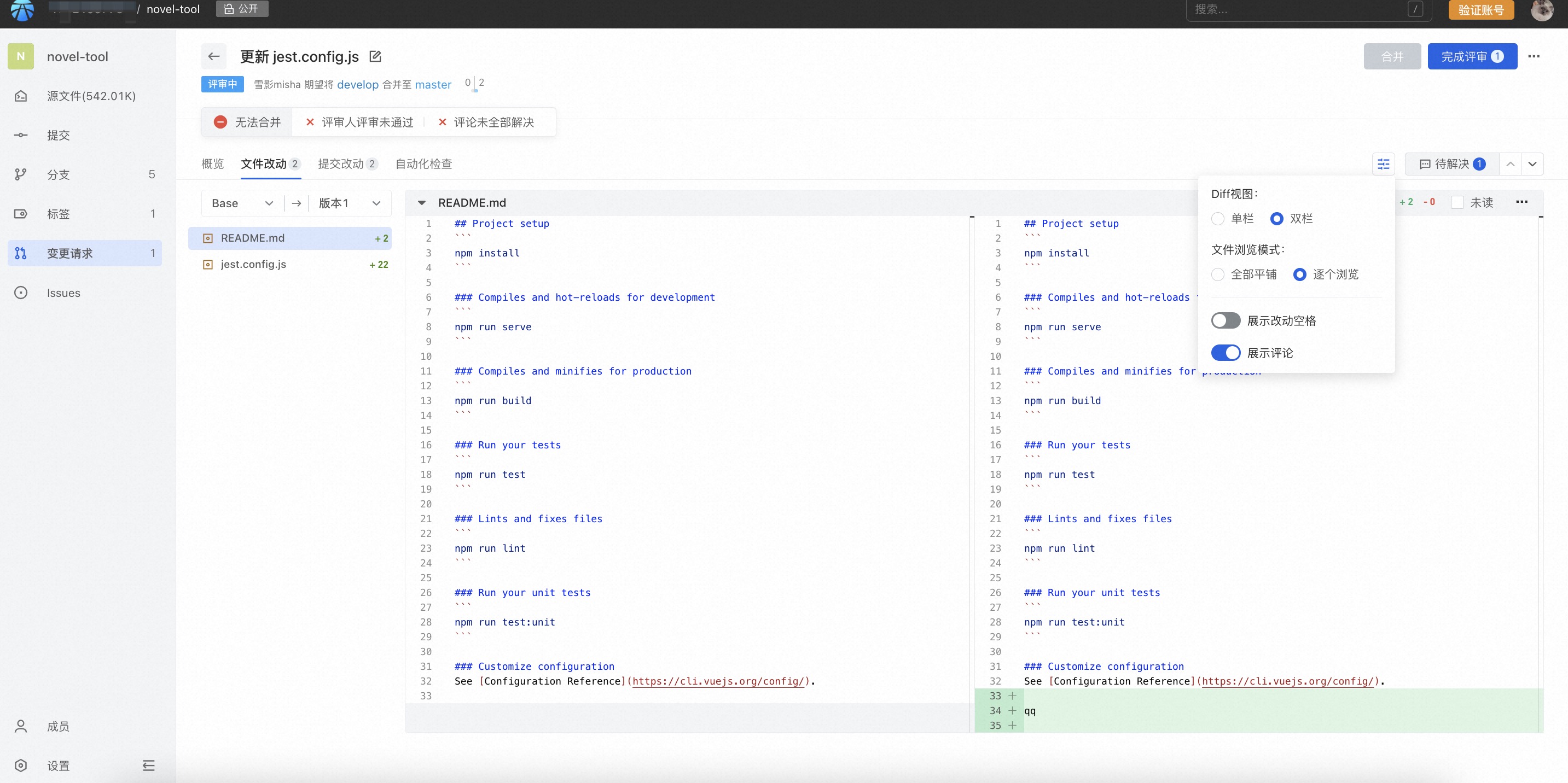Select README.md in the file list
Viewport: 1568px width, 783px height.
[x=290, y=238]
